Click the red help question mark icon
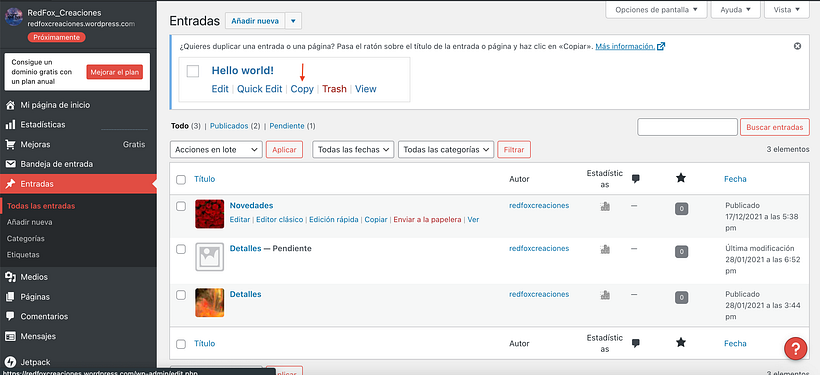 click(x=795, y=348)
